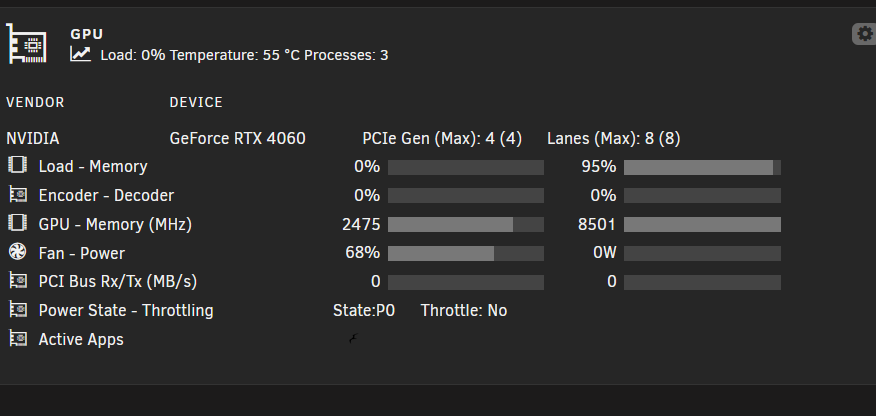Click the 8501 memory clock bar
The height and width of the screenshot is (416, 876).
click(x=702, y=224)
